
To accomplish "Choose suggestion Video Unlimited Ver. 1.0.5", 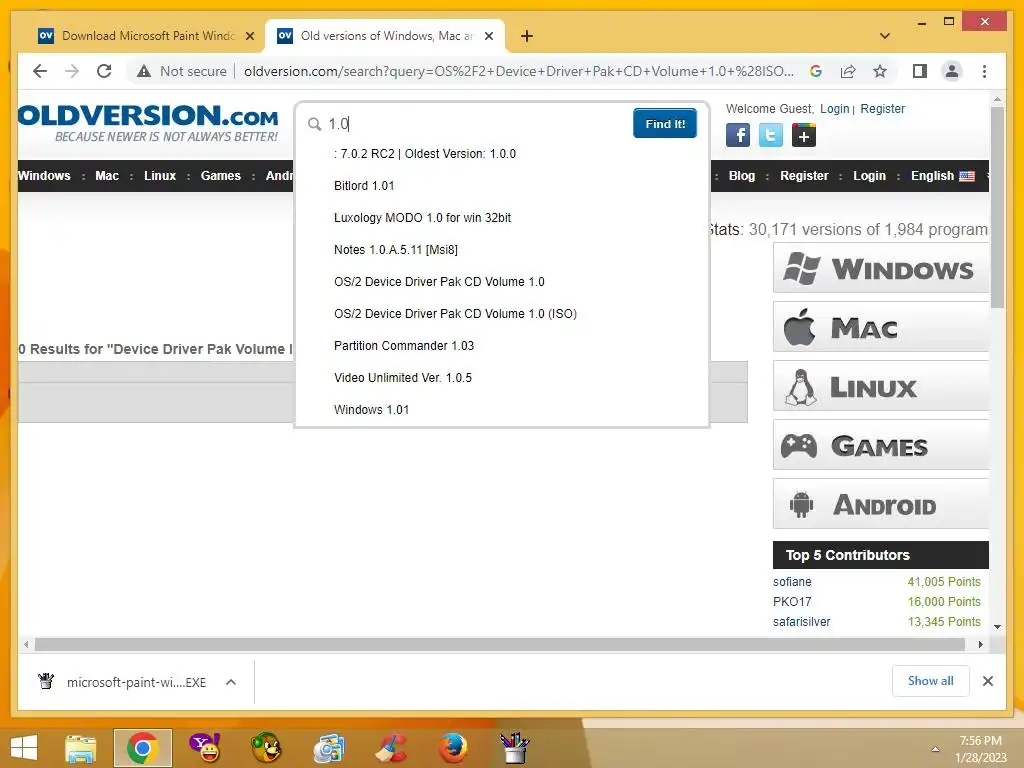I will (402, 377).
